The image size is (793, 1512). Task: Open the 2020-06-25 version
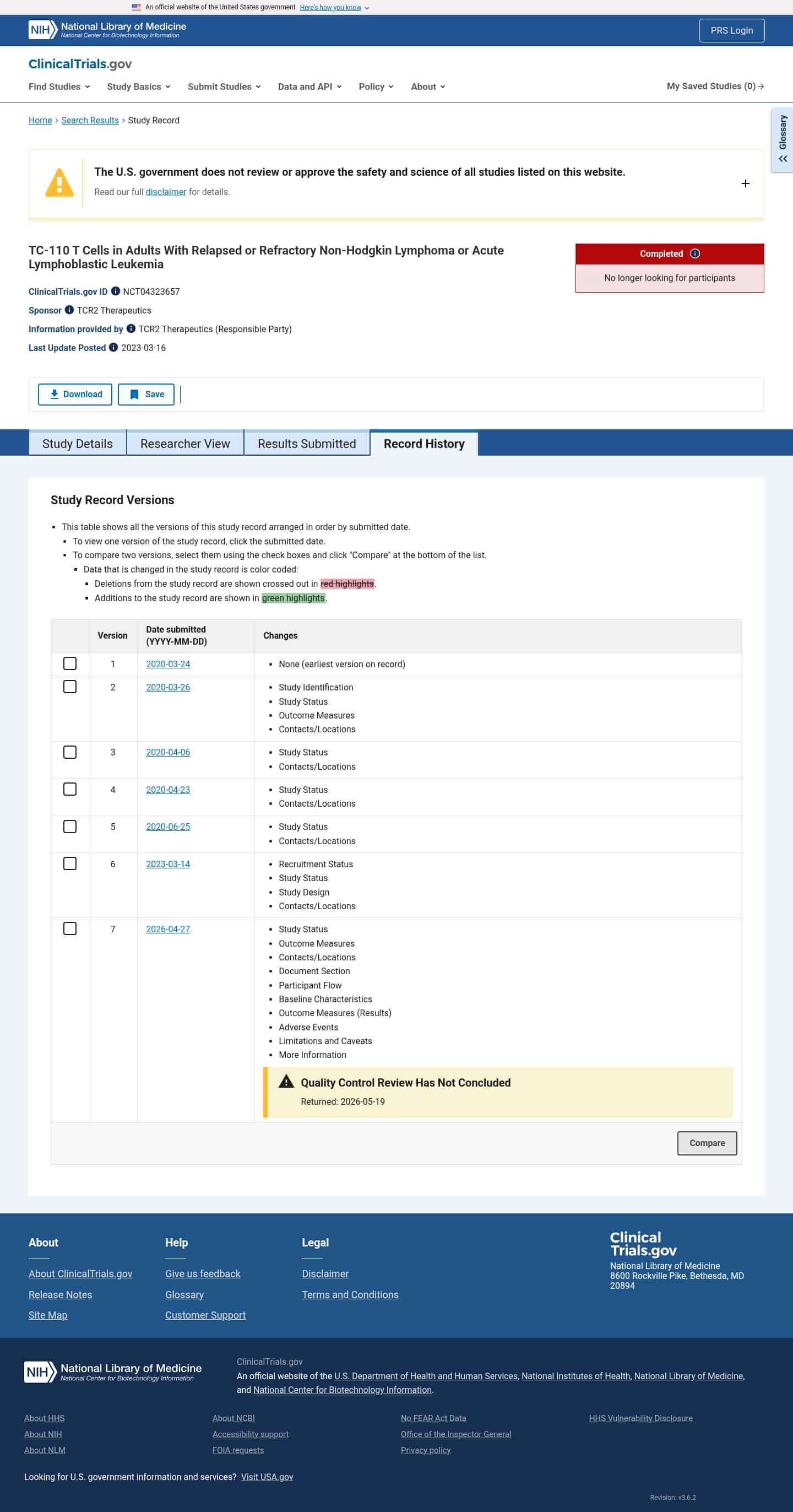[x=168, y=827]
